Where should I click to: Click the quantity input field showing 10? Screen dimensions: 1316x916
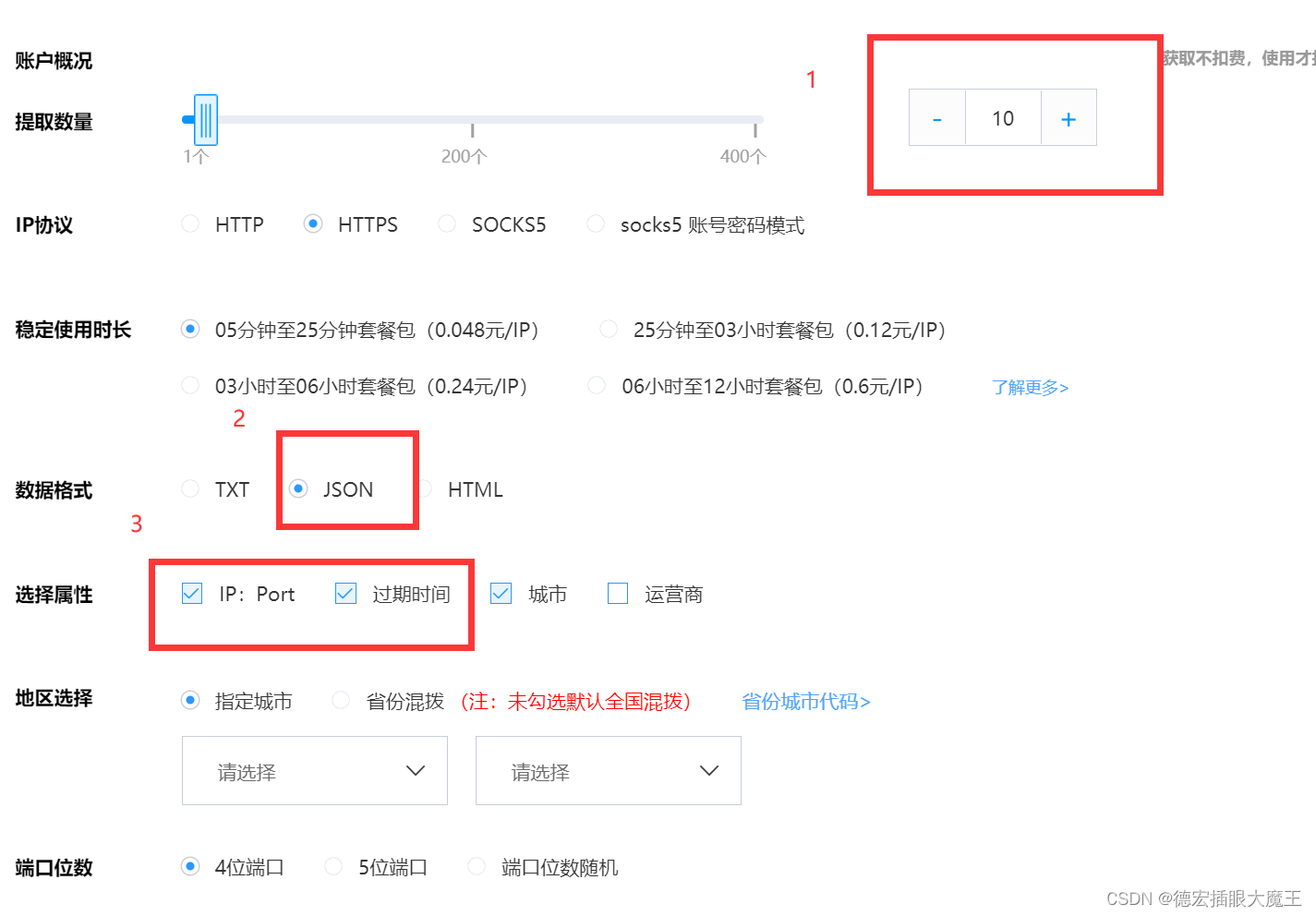click(1003, 118)
